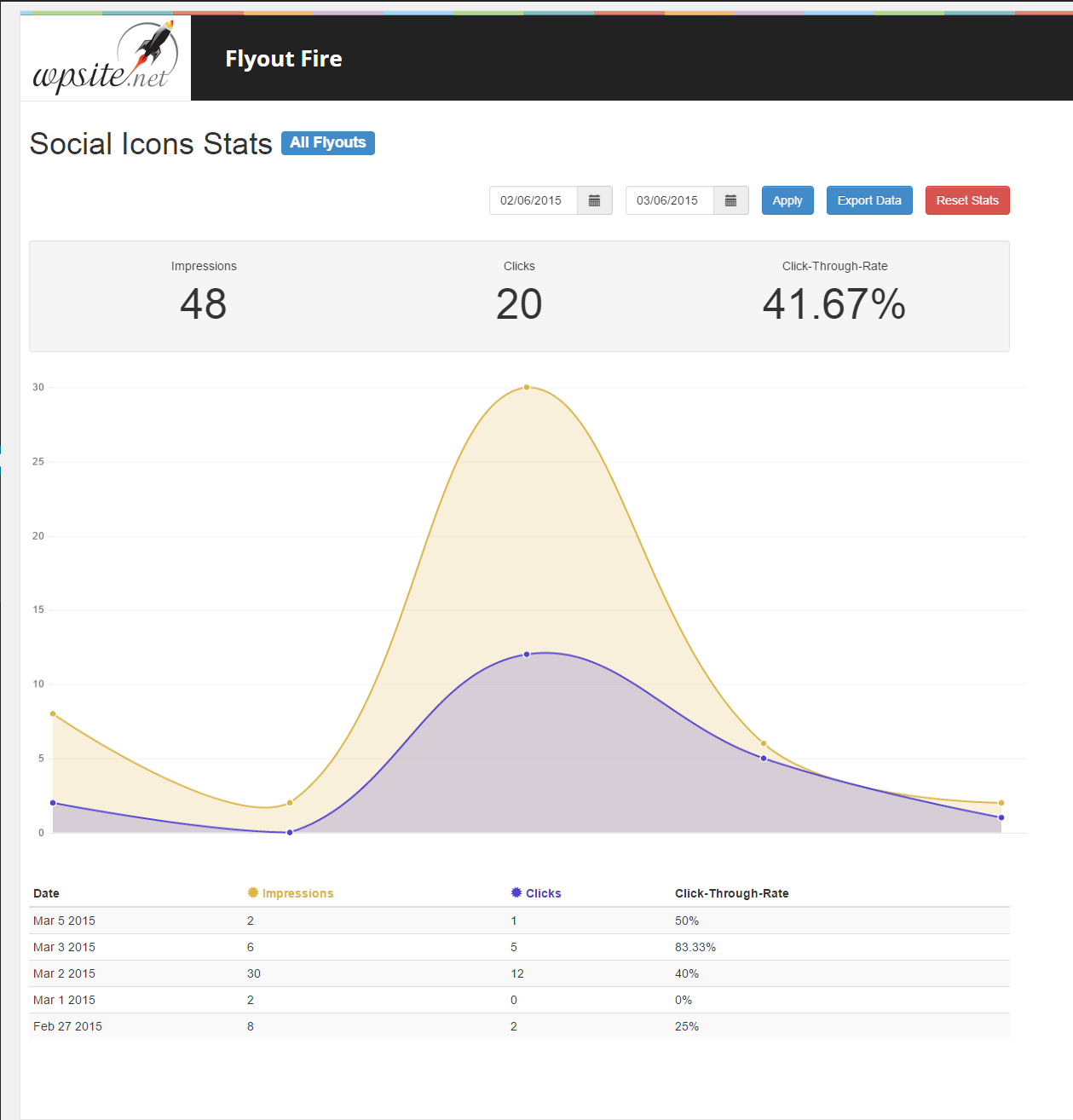The width and height of the screenshot is (1073, 1120).
Task: Reset the stats with red button
Action: point(967,200)
